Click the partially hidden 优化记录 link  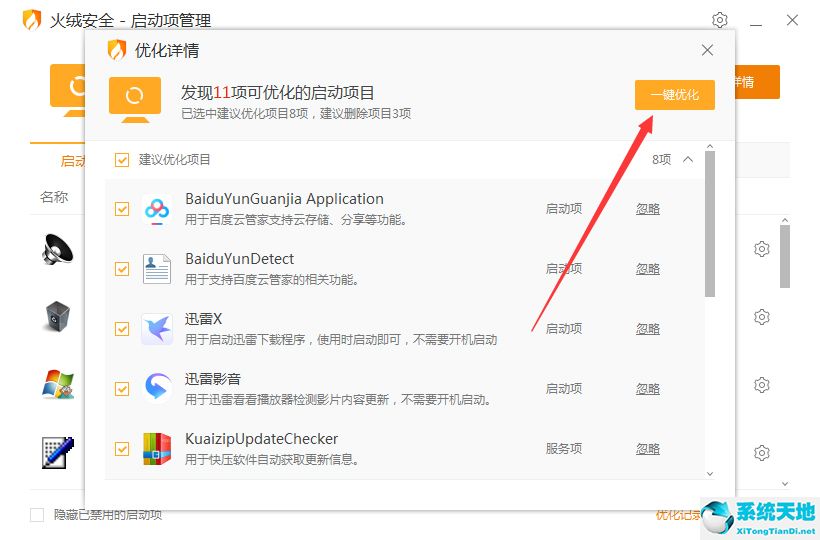click(678, 515)
